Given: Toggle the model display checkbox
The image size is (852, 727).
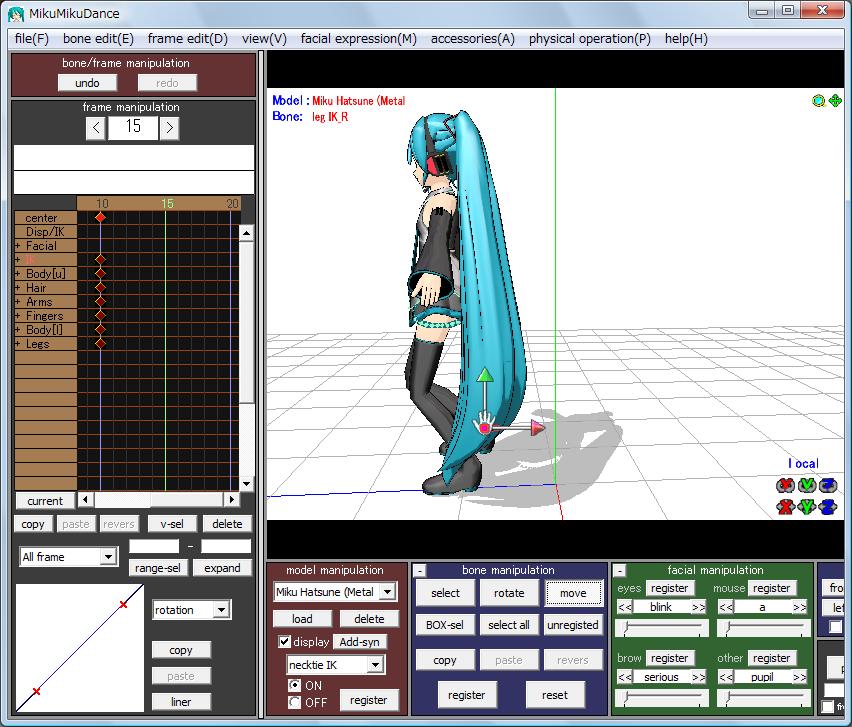Looking at the screenshot, I should 284,642.
